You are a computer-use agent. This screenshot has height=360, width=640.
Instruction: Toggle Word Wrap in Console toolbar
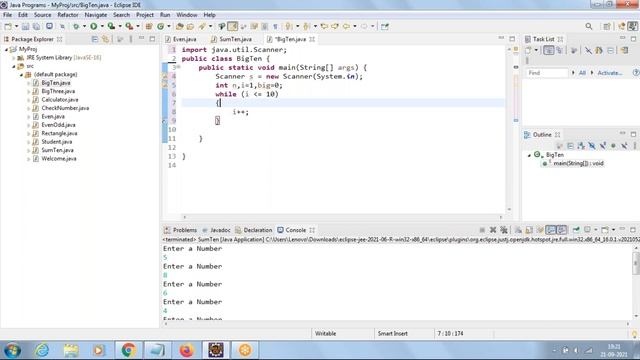coord(540,230)
